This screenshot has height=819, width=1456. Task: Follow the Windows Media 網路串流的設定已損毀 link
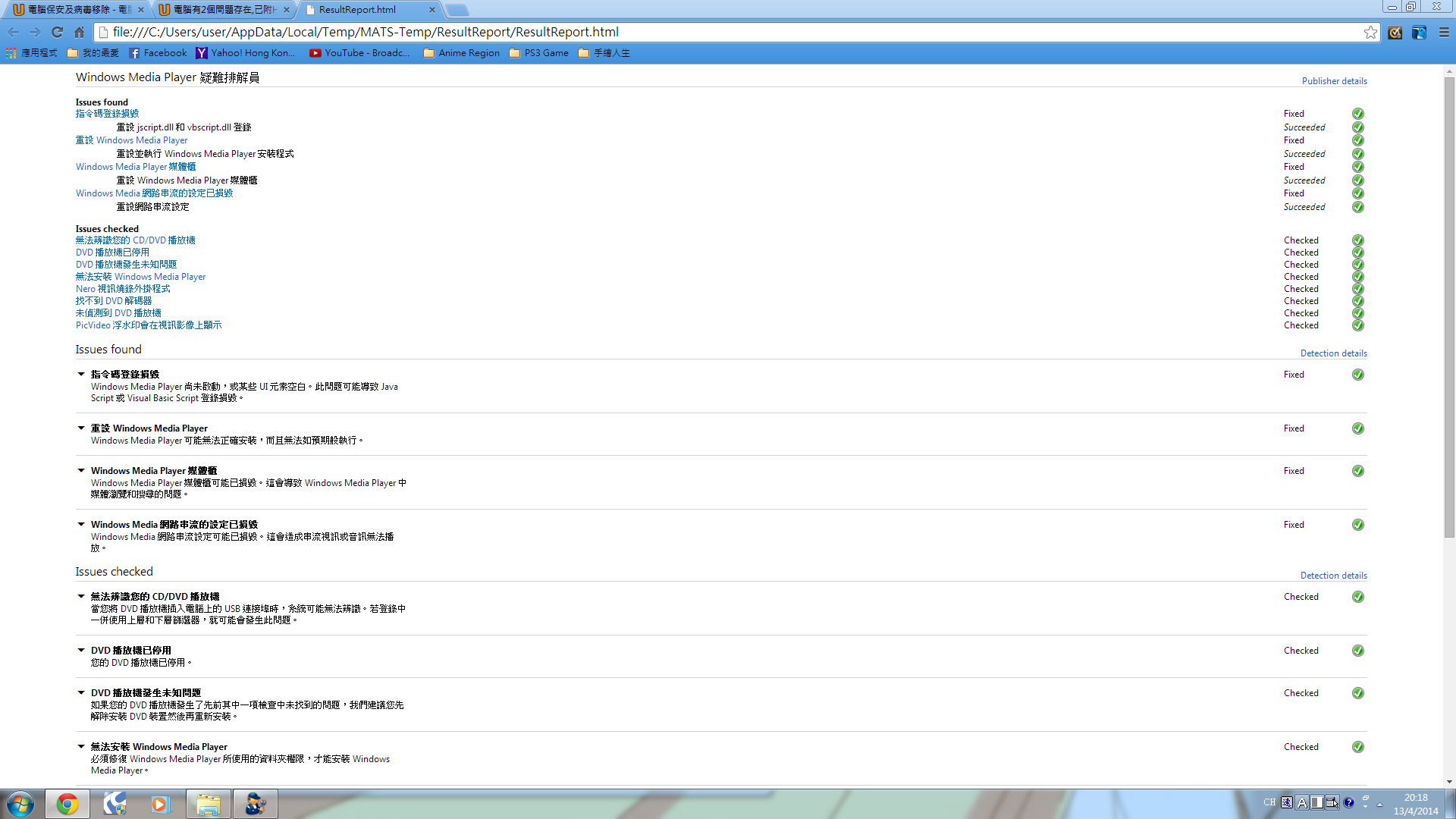click(154, 193)
